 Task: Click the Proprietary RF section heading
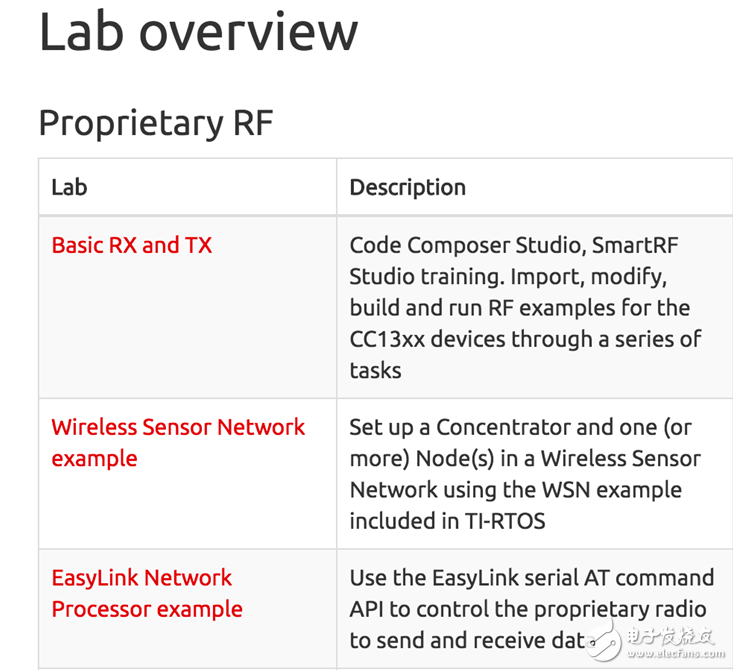pyautogui.click(x=155, y=123)
